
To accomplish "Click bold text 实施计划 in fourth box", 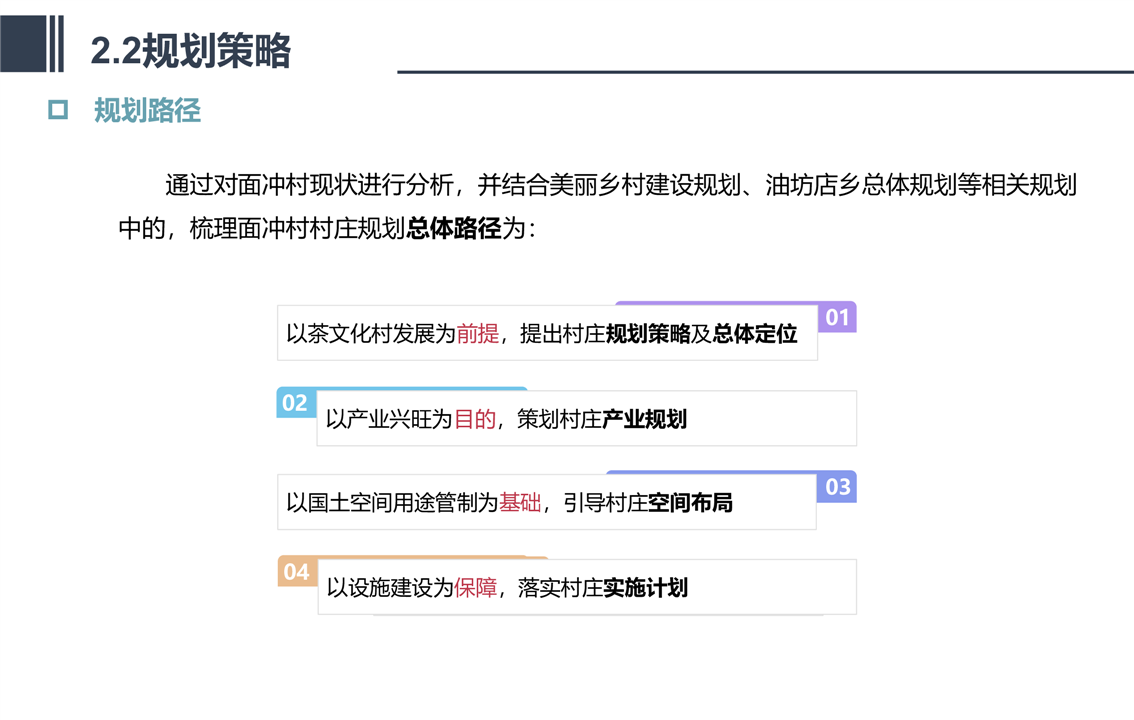I will (645, 588).
